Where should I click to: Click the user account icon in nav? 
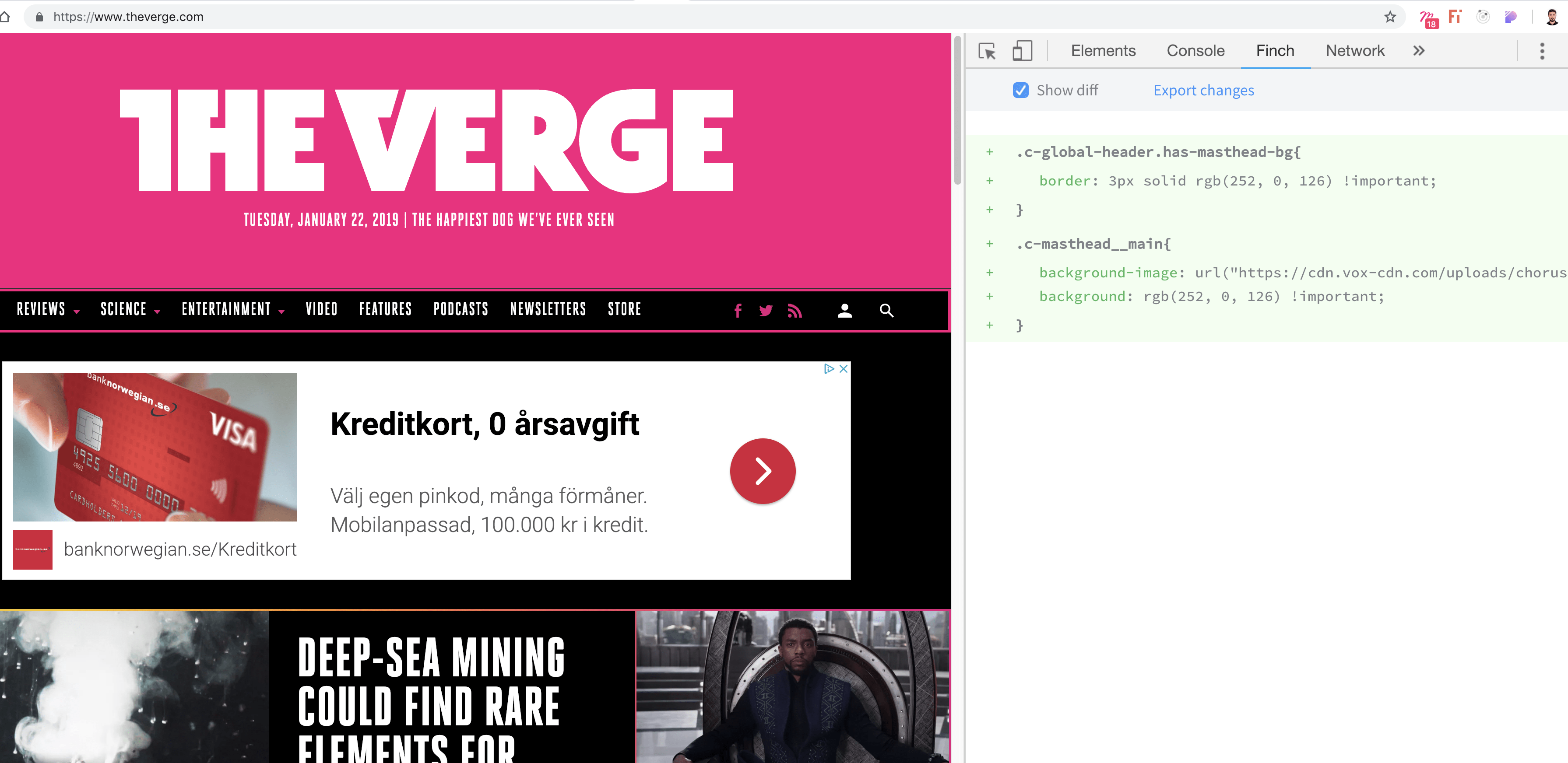point(844,310)
